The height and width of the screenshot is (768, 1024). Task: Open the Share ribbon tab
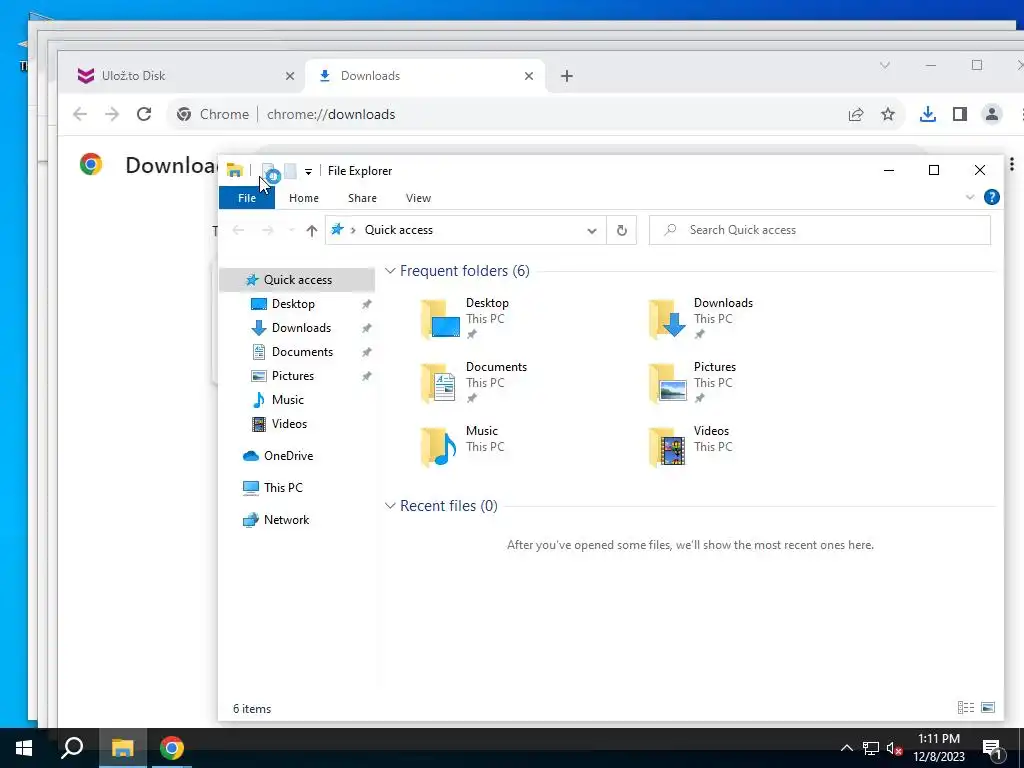(x=362, y=198)
